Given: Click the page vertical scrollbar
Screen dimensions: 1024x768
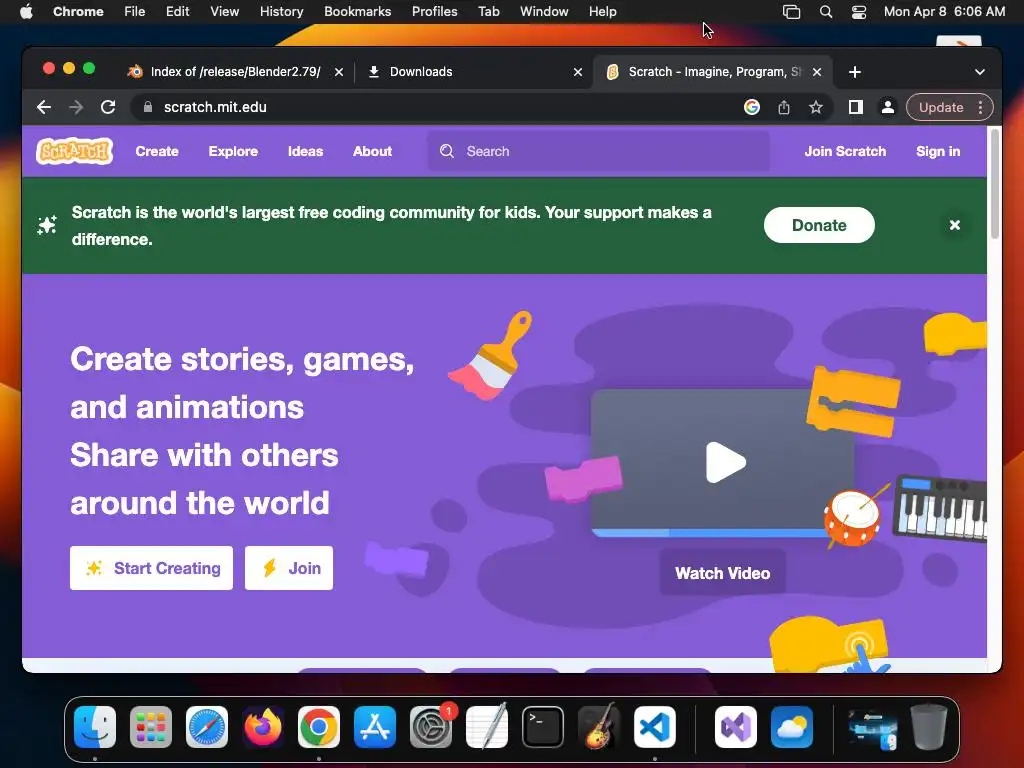Looking at the screenshot, I should coord(995,184).
